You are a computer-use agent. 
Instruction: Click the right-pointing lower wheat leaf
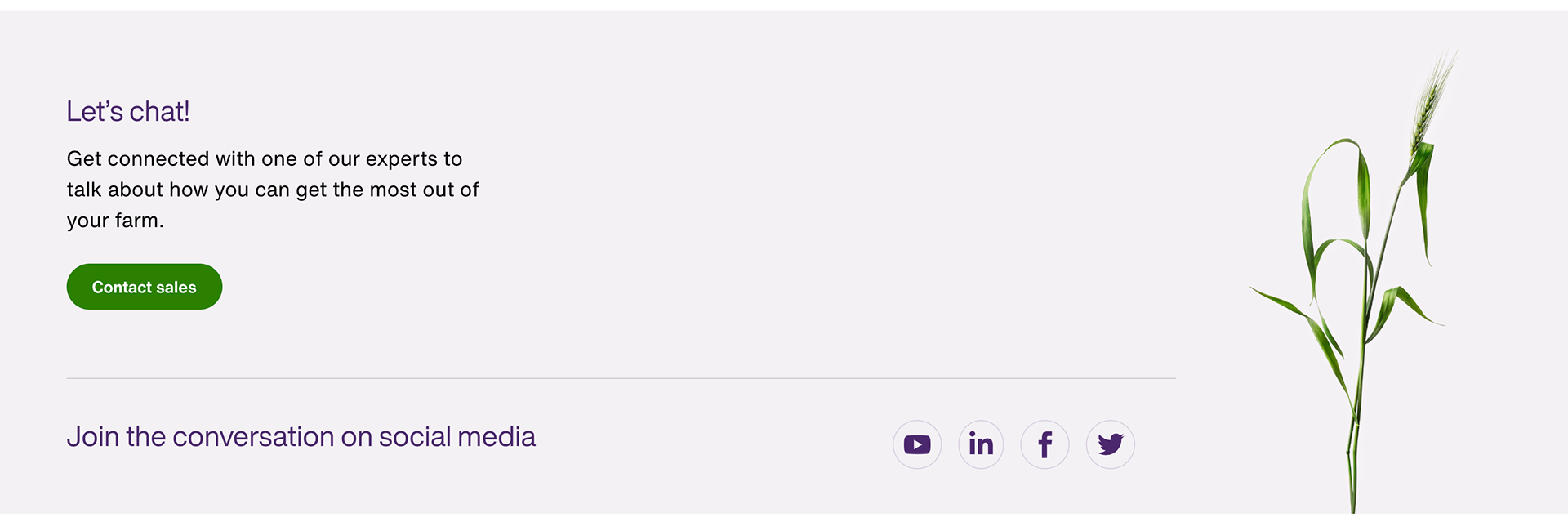click(1411, 304)
